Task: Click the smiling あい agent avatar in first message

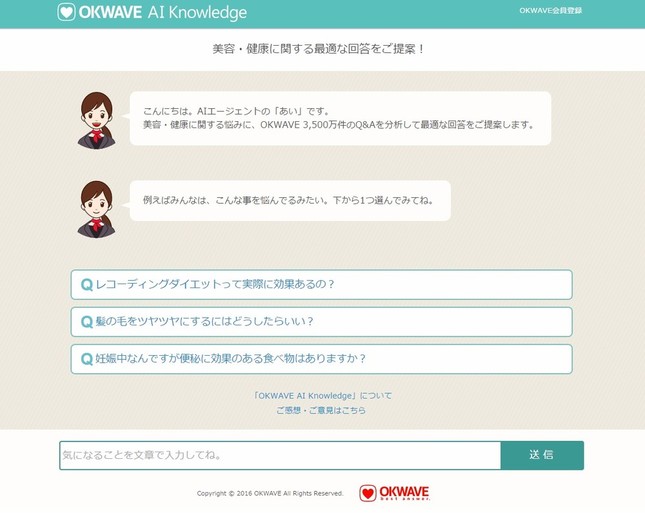Action: [x=97, y=120]
